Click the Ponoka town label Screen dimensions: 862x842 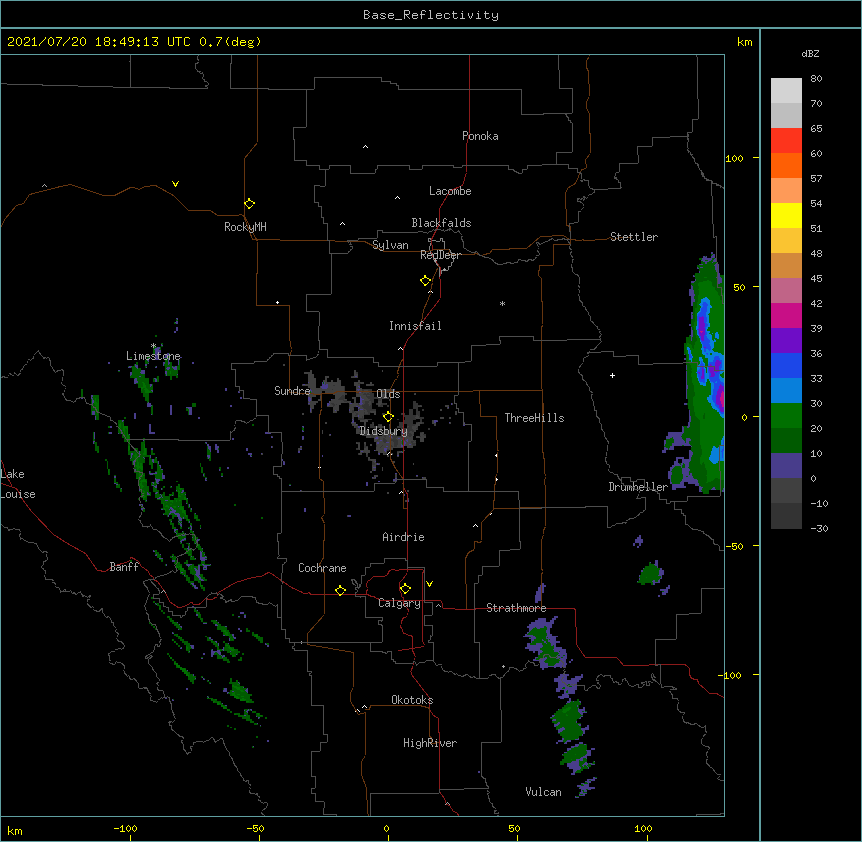coord(480,136)
